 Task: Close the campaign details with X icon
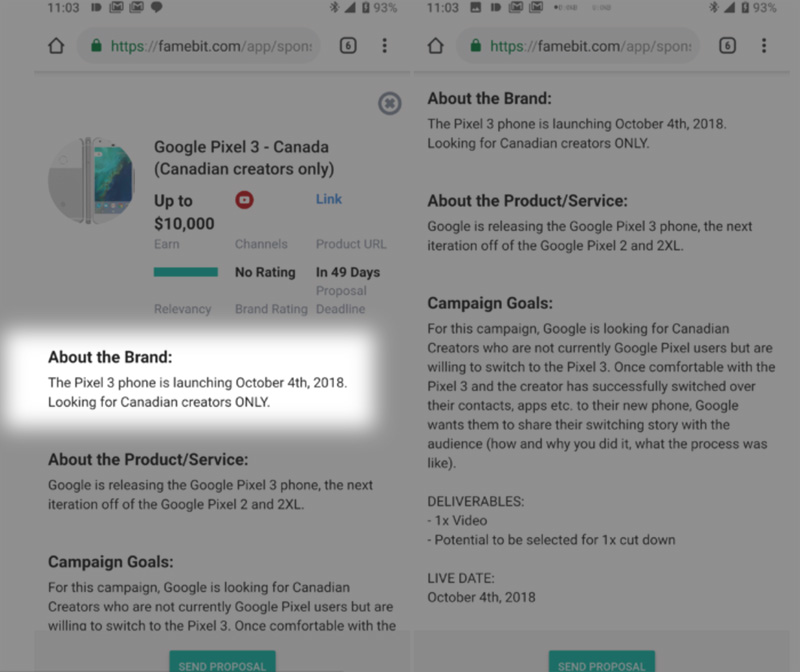(x=389, y=102)
